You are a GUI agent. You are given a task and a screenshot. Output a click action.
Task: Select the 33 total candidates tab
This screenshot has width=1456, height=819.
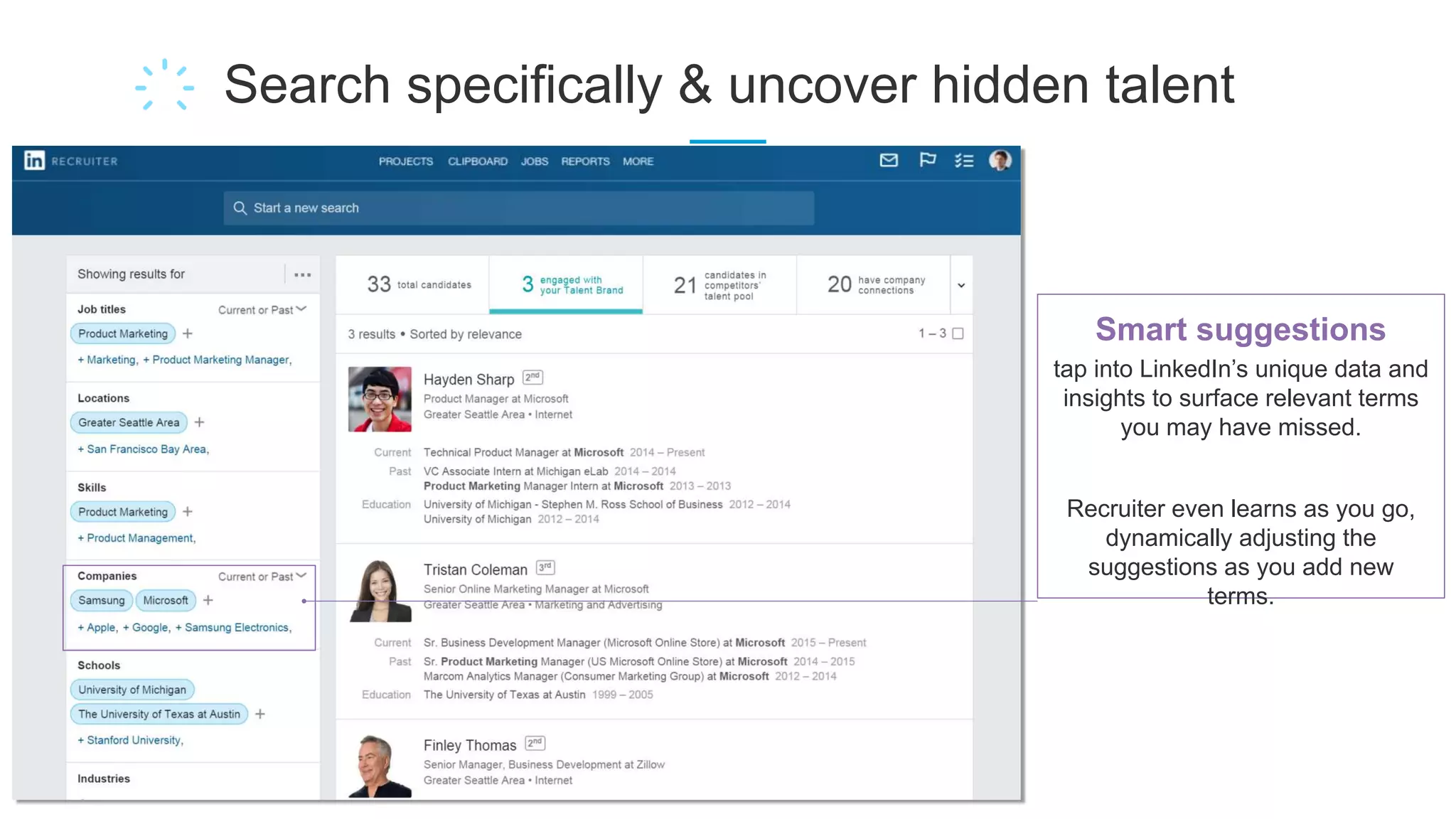click(412, 284)
